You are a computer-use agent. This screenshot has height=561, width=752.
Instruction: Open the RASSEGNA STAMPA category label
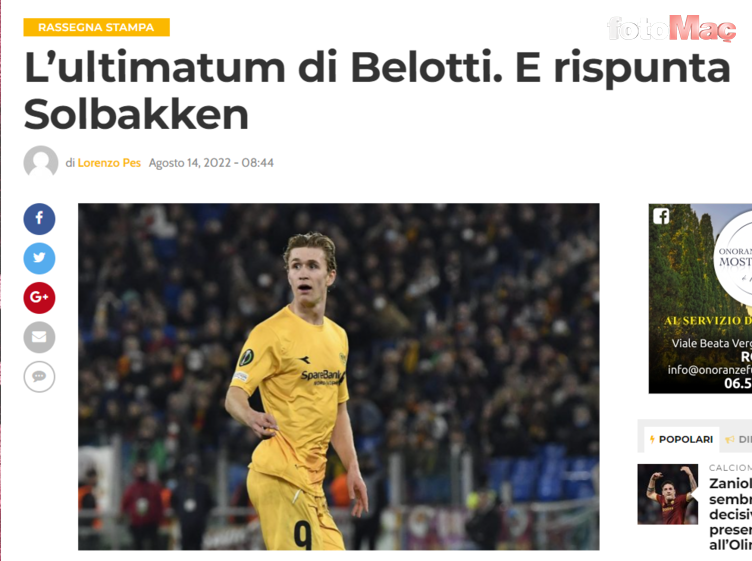(x=96, y=27)
